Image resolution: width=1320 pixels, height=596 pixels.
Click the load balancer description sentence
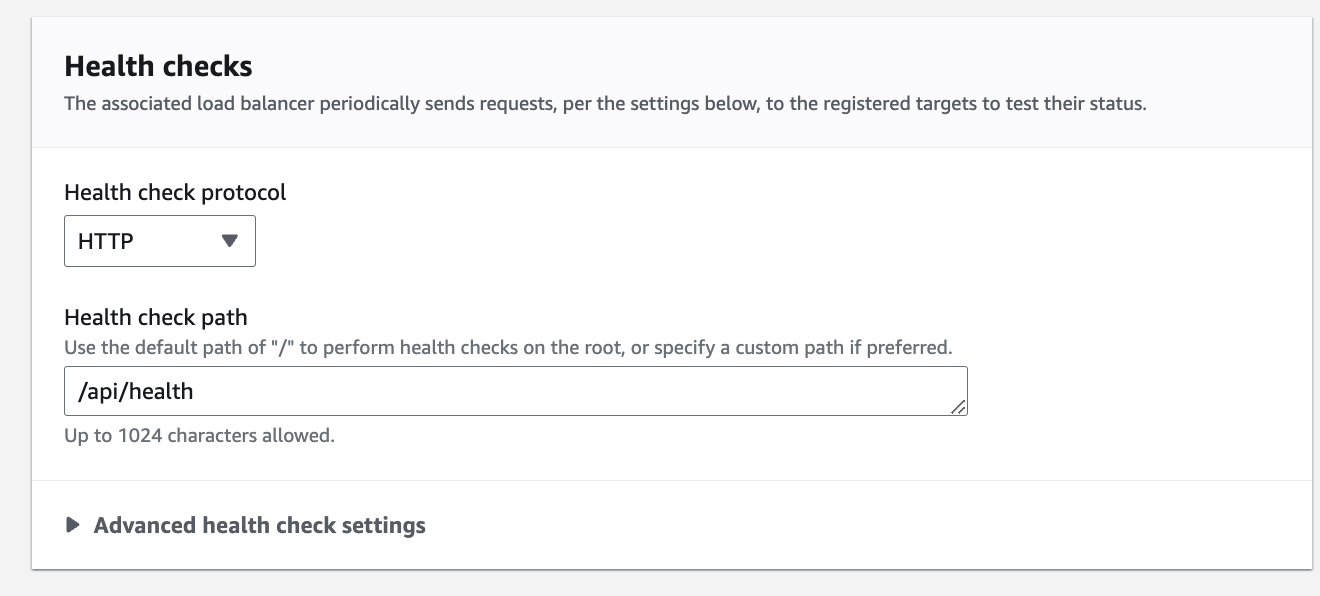604,104
